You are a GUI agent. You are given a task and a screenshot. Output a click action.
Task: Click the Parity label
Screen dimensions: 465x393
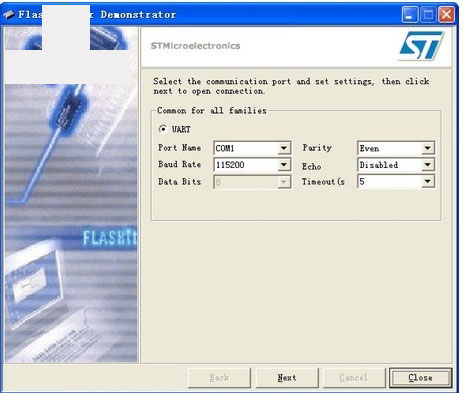pos(317,148)
